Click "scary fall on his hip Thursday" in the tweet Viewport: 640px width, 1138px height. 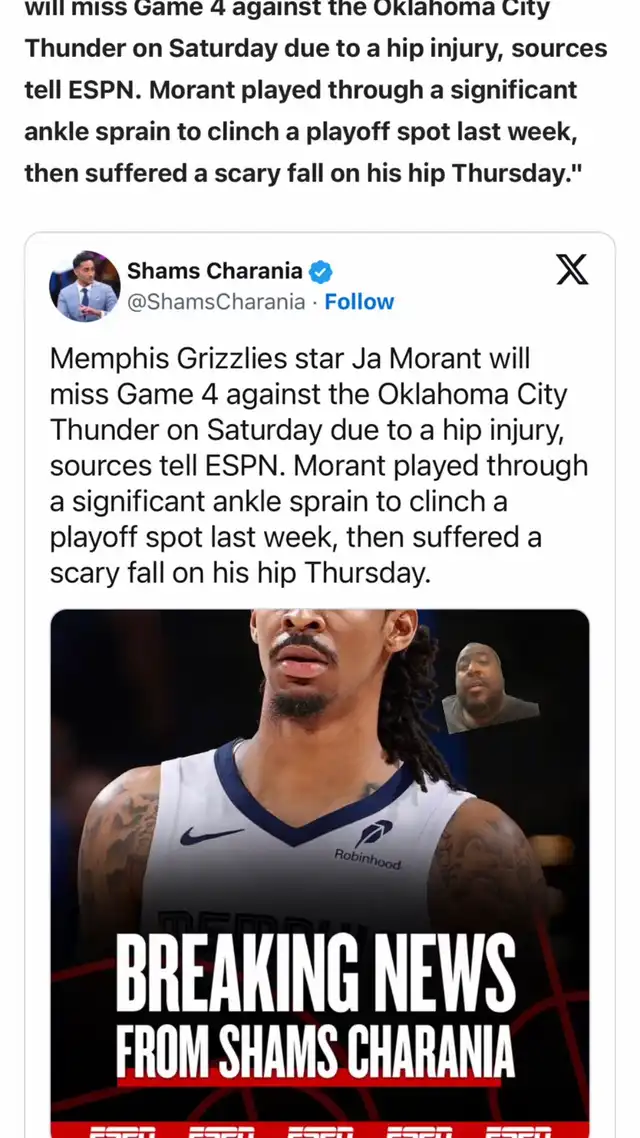[240, 574]
